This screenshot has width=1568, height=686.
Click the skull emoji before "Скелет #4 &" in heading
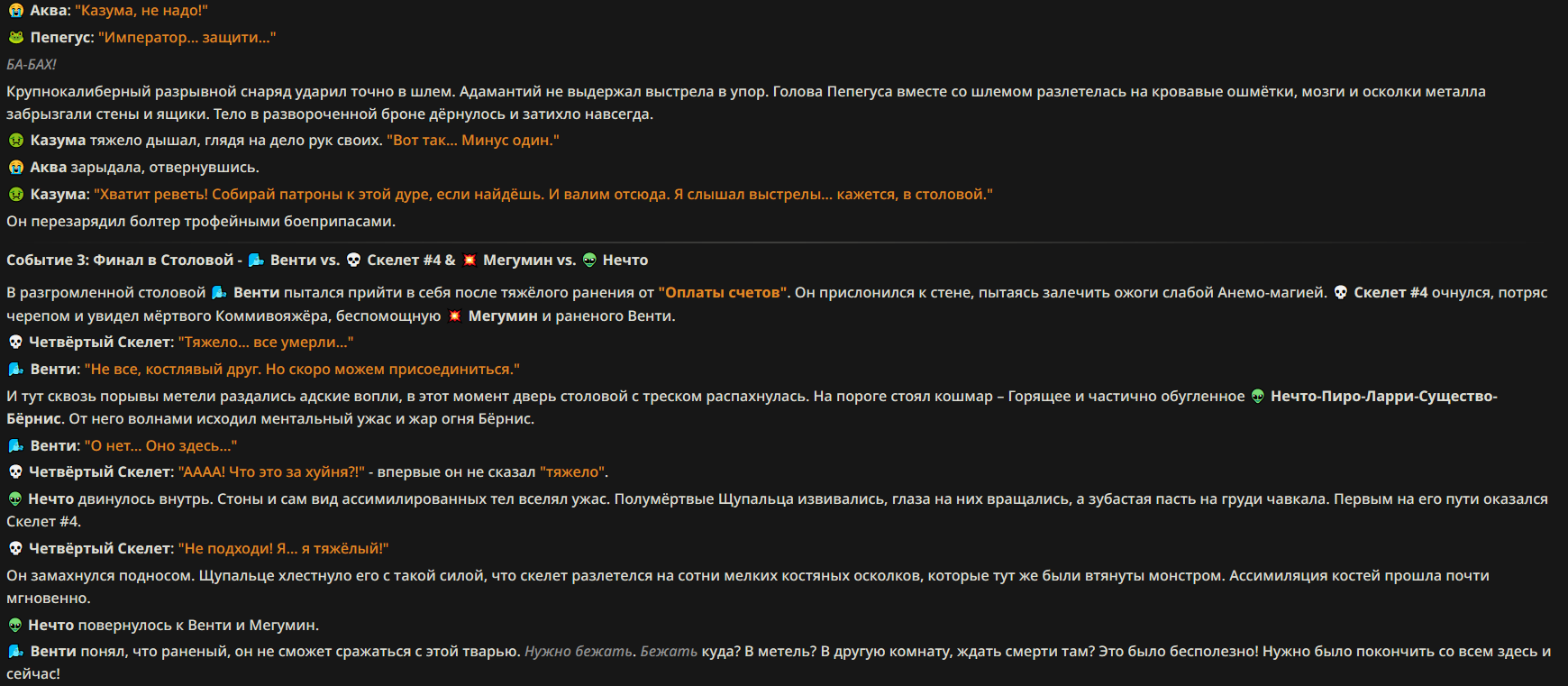tap(353, 261)
